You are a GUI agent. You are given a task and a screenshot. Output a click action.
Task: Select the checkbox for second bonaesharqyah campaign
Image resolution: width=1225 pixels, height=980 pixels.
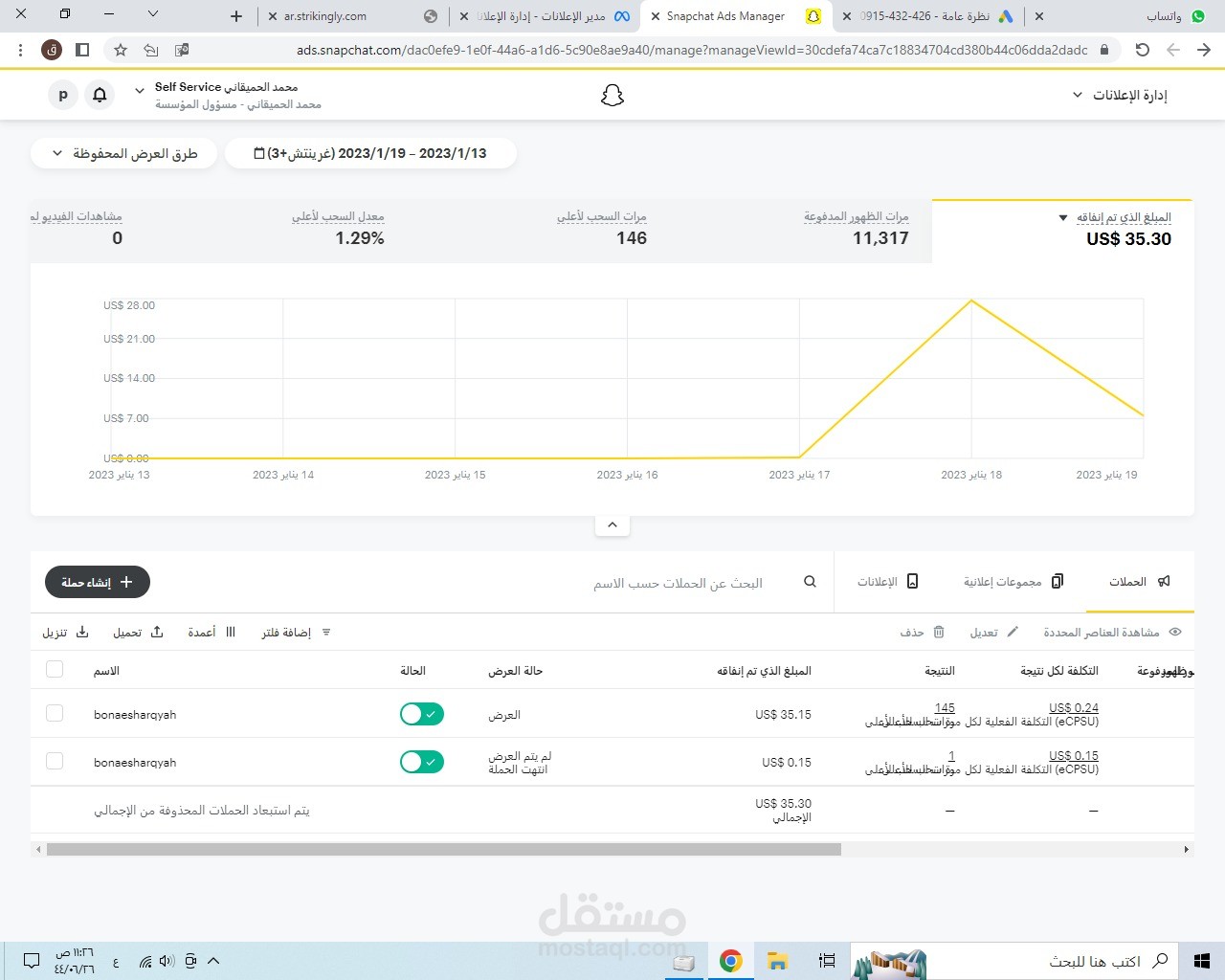pos(55,761)
